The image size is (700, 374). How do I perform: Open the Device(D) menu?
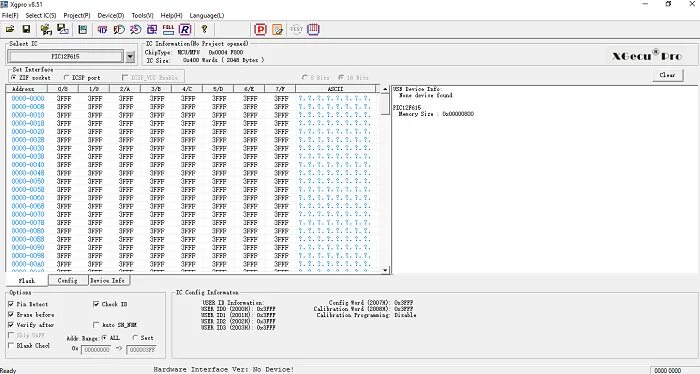point(111,15)
